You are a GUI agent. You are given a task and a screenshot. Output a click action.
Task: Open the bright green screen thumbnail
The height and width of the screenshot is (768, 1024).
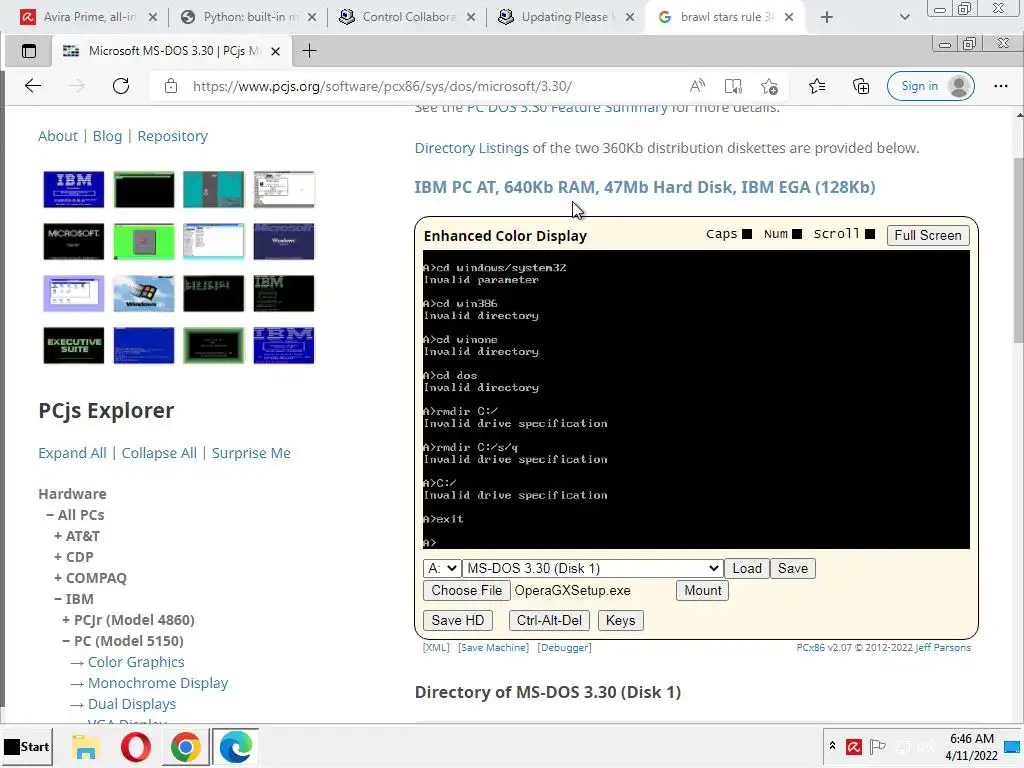(144, 241)
